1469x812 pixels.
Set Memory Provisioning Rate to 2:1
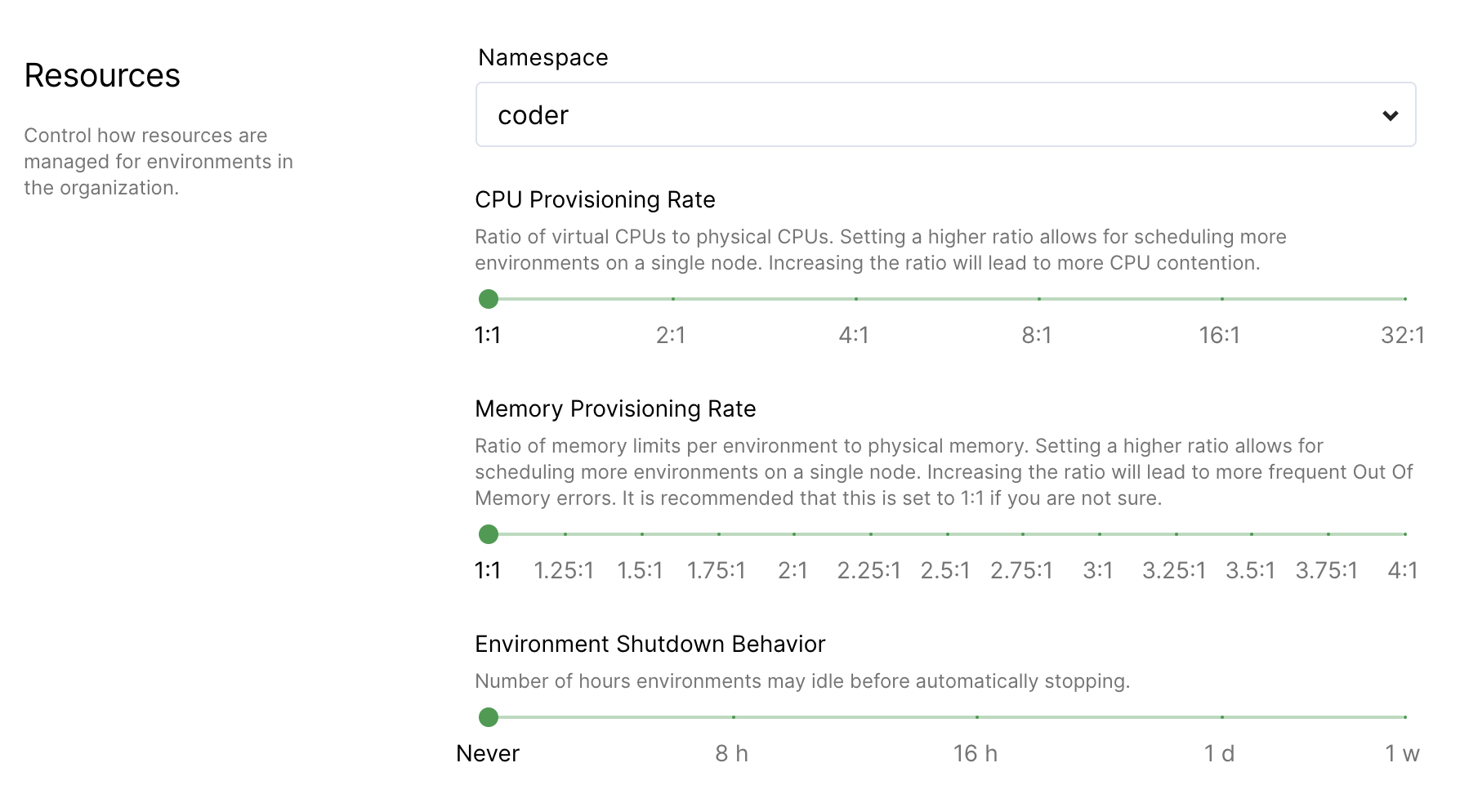[x=793, y=535]
